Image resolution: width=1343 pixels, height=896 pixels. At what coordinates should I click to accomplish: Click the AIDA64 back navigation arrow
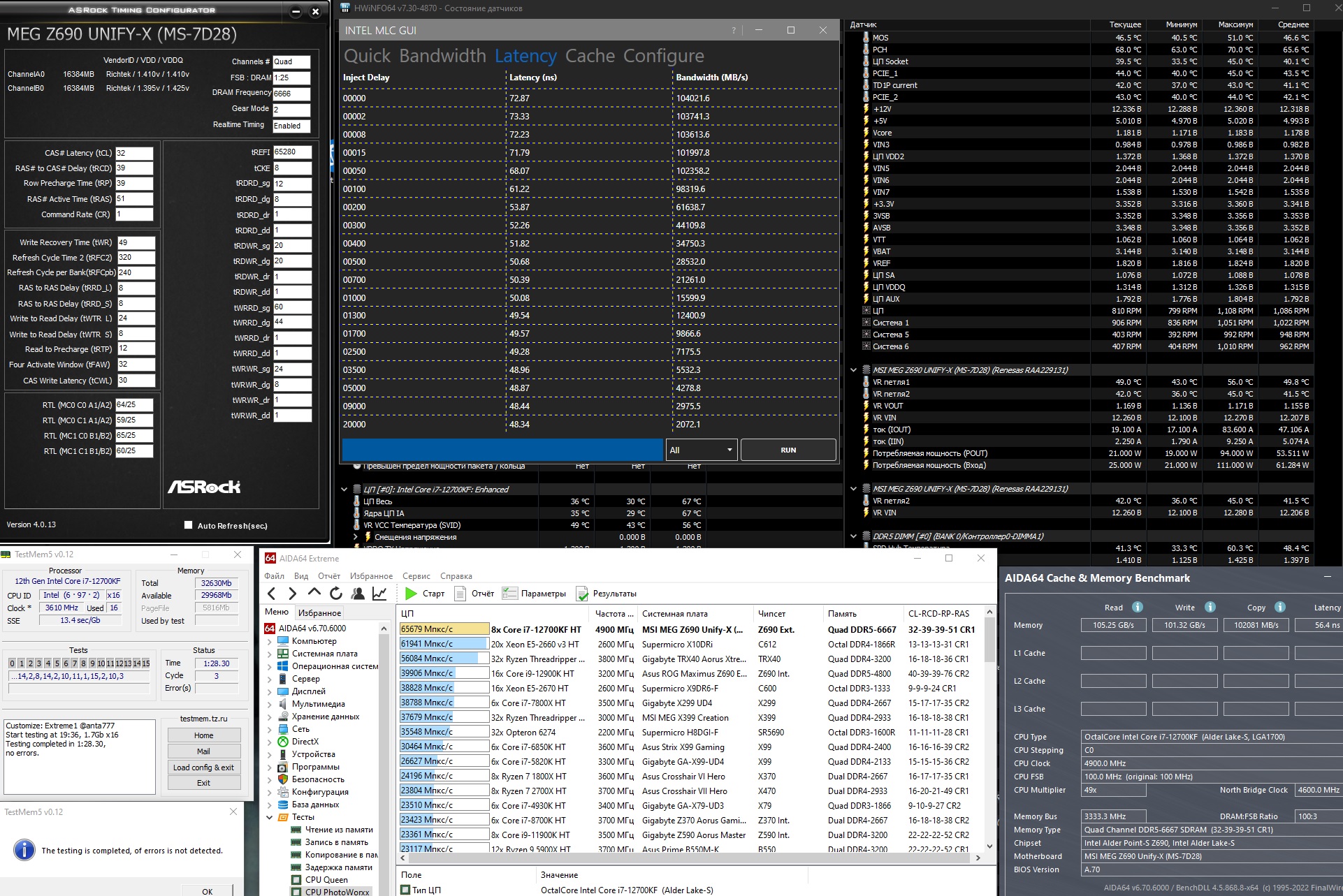272,594
